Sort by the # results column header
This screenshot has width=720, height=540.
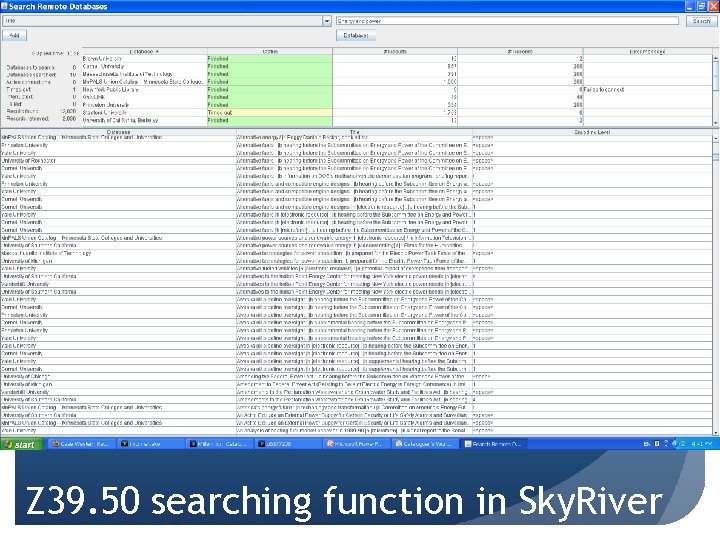395,51
